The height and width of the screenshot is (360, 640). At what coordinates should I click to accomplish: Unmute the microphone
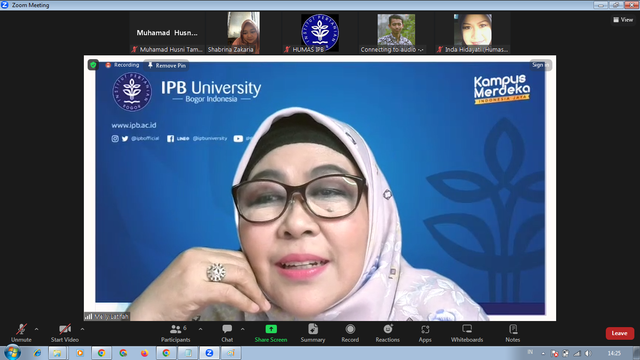[21, 333]
